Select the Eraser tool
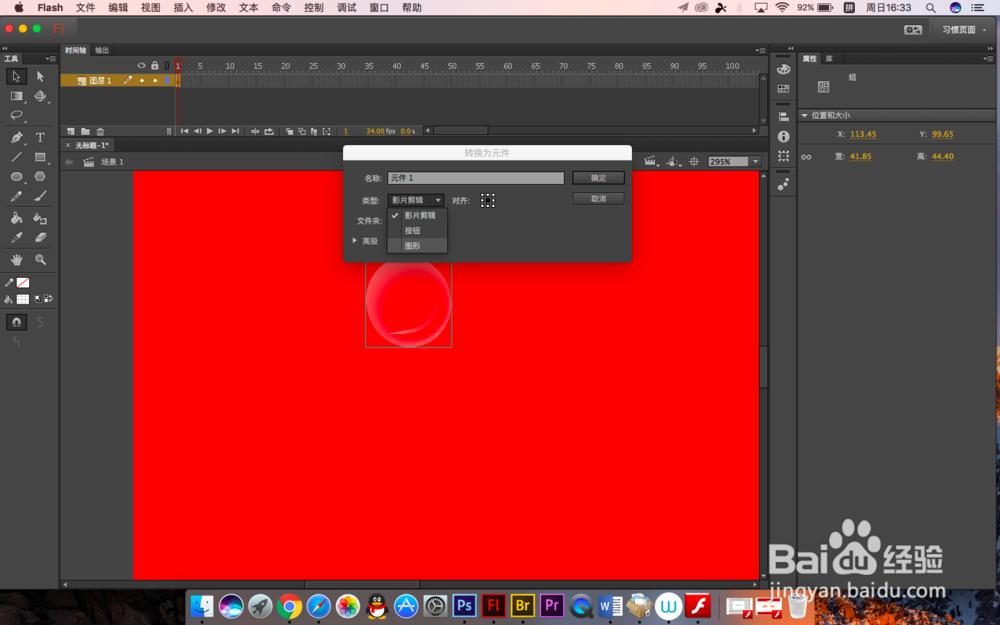Screen dimensions: 1000x625 pyautogui.click(x=40, y=237)
